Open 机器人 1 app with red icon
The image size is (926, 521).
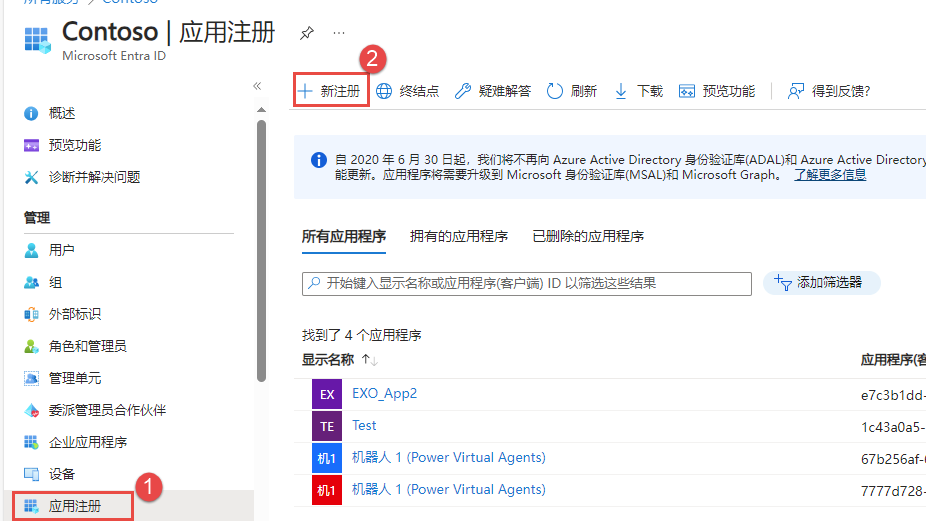(449, 489)
